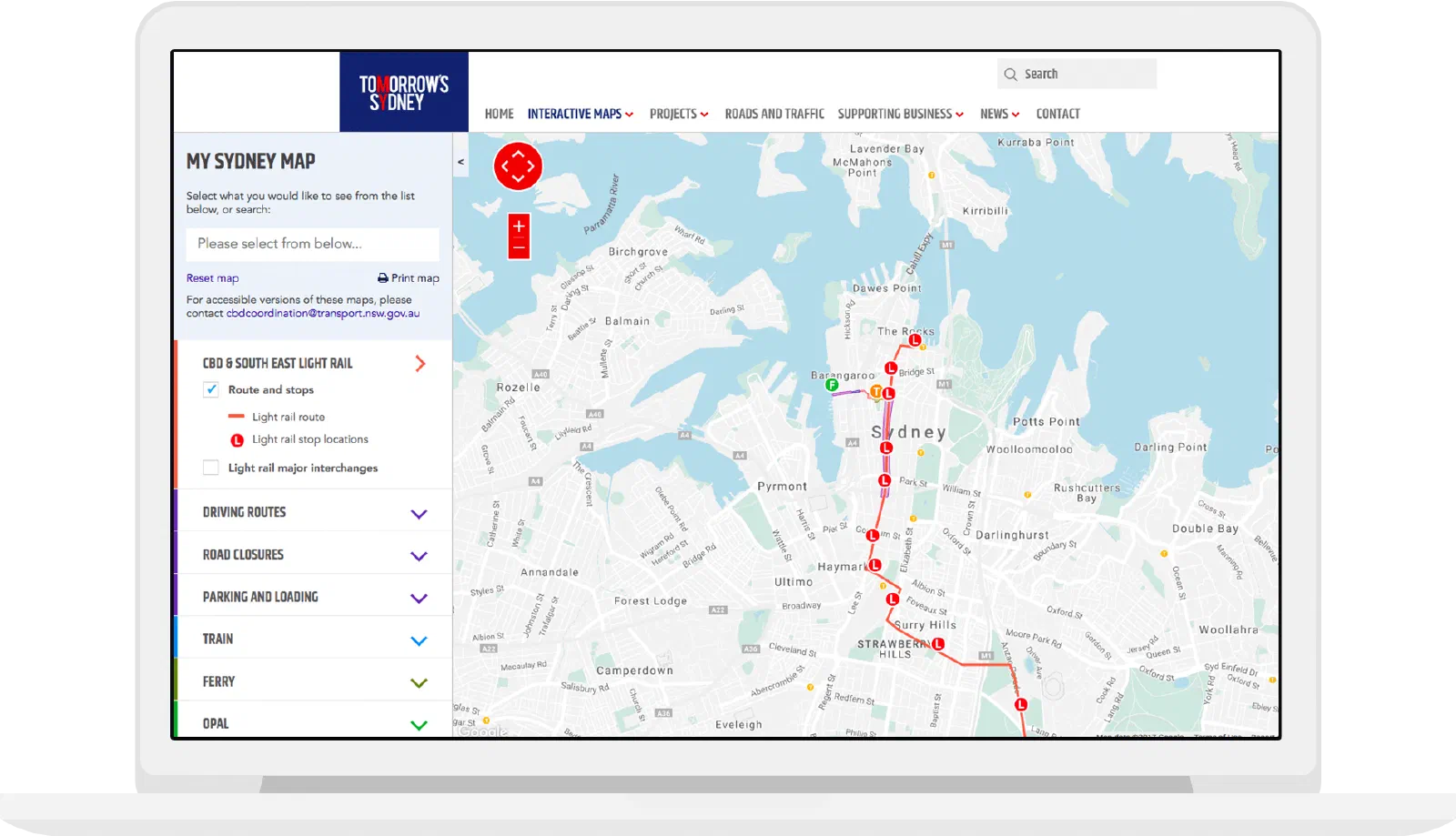Click the light rail stop marker at The Rocks

[x=915, y=340]
